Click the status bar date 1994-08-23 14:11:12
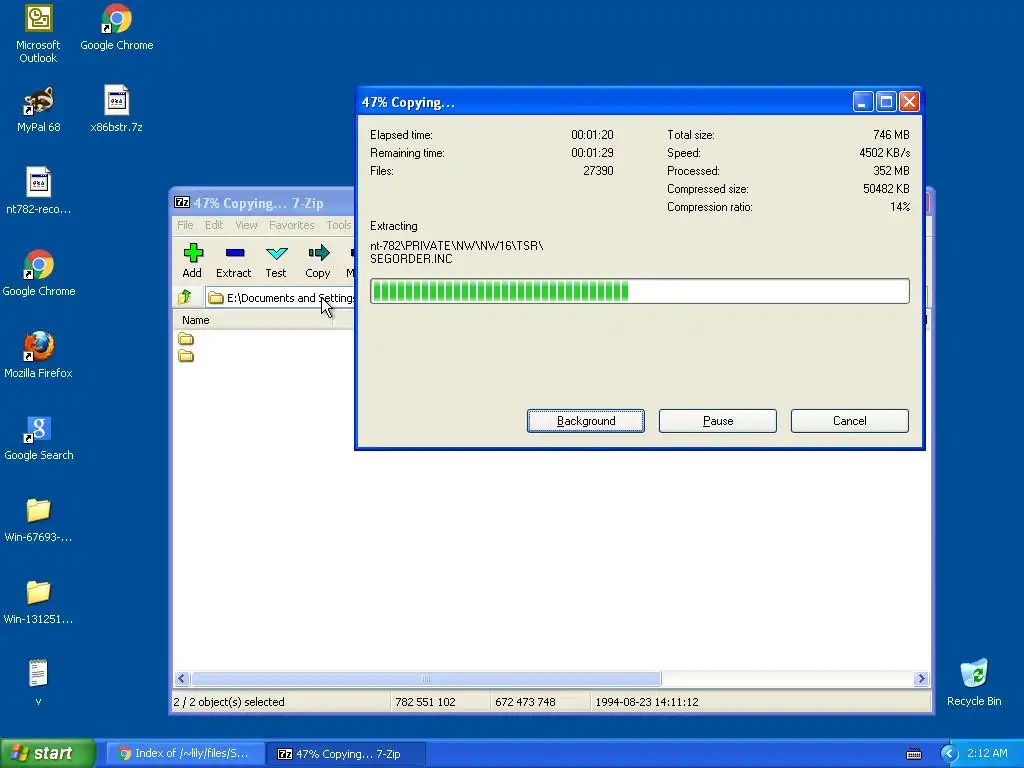 click(647, 702)
